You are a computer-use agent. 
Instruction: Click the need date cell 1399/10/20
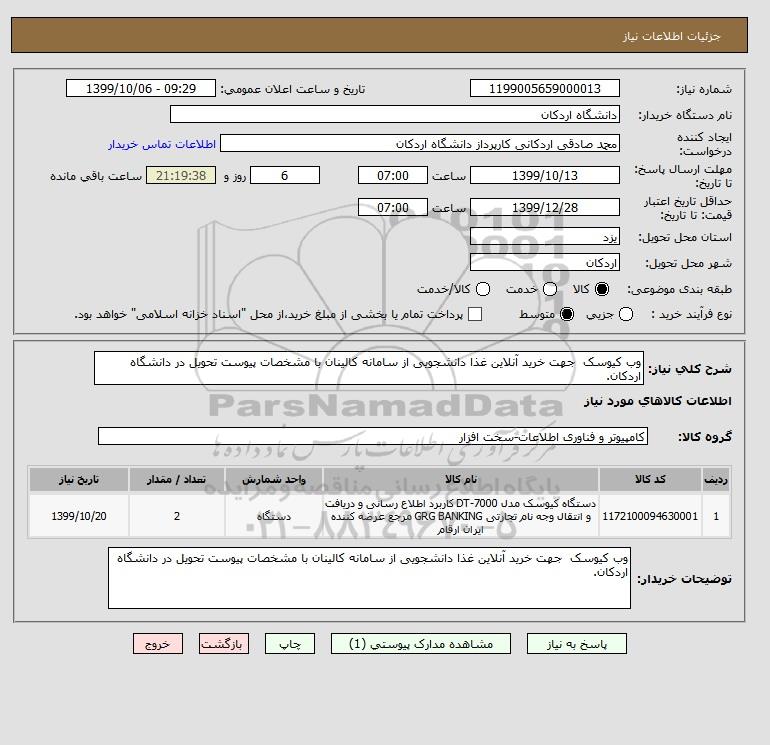(79, 516)
